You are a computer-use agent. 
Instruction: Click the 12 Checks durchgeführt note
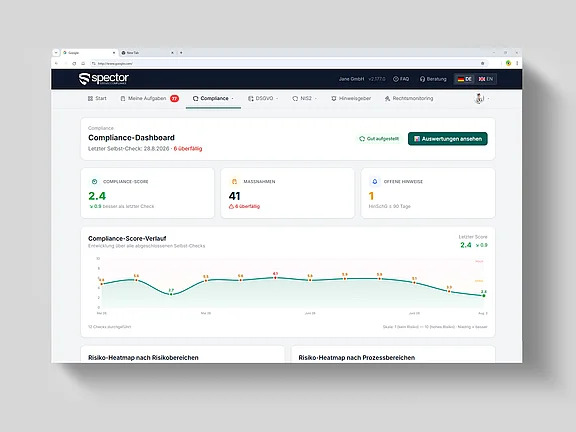point(109,327)
